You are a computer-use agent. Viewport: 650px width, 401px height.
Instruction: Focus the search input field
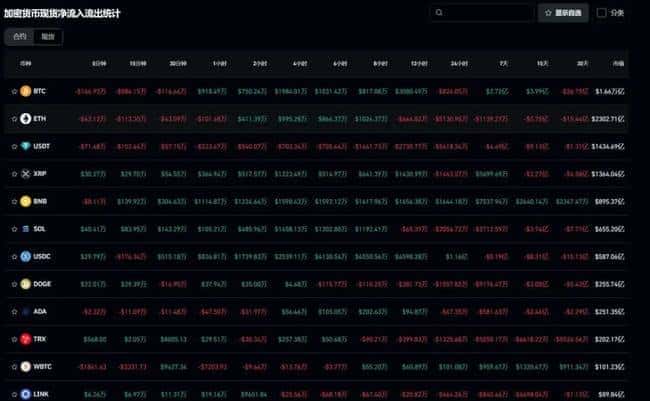(x=490, y=13)
